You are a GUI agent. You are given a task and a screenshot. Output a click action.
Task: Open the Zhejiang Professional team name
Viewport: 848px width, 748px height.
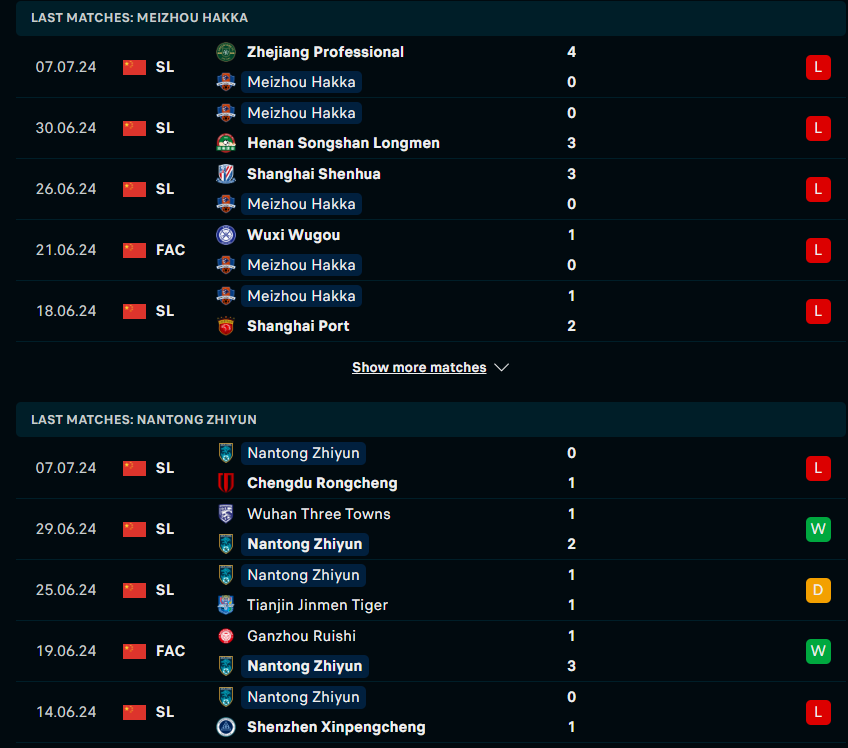tap(326, 52)
